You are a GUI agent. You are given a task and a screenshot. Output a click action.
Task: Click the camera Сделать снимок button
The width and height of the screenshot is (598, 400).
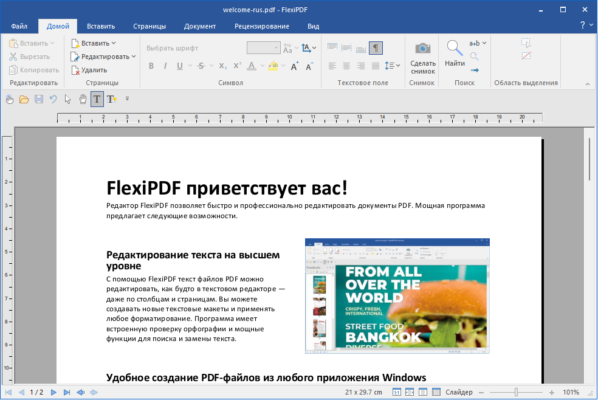tap(423, 58)
